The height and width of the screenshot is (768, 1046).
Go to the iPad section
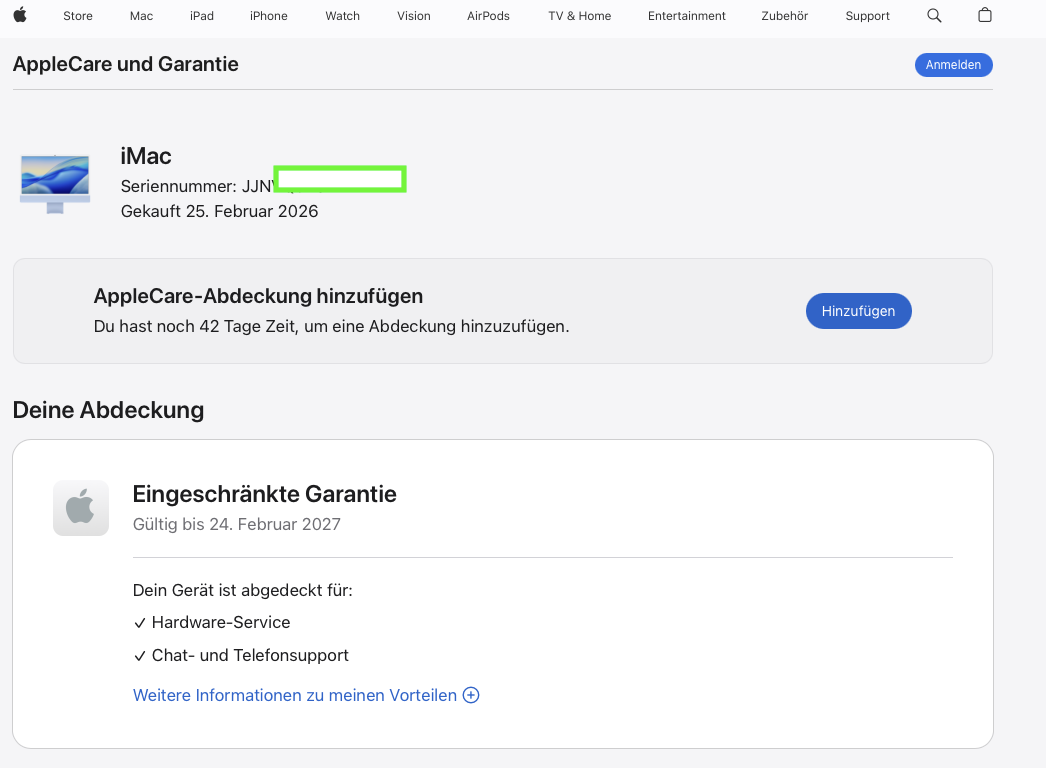201,16
